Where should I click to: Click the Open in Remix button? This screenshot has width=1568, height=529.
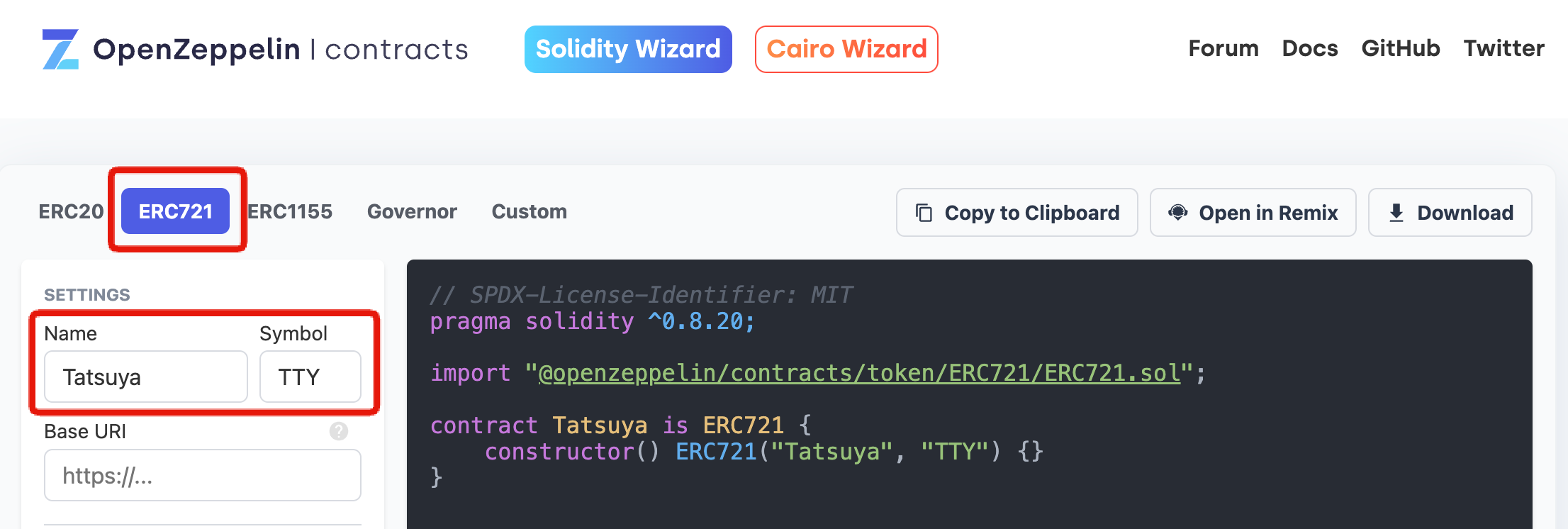[1253, 213]
